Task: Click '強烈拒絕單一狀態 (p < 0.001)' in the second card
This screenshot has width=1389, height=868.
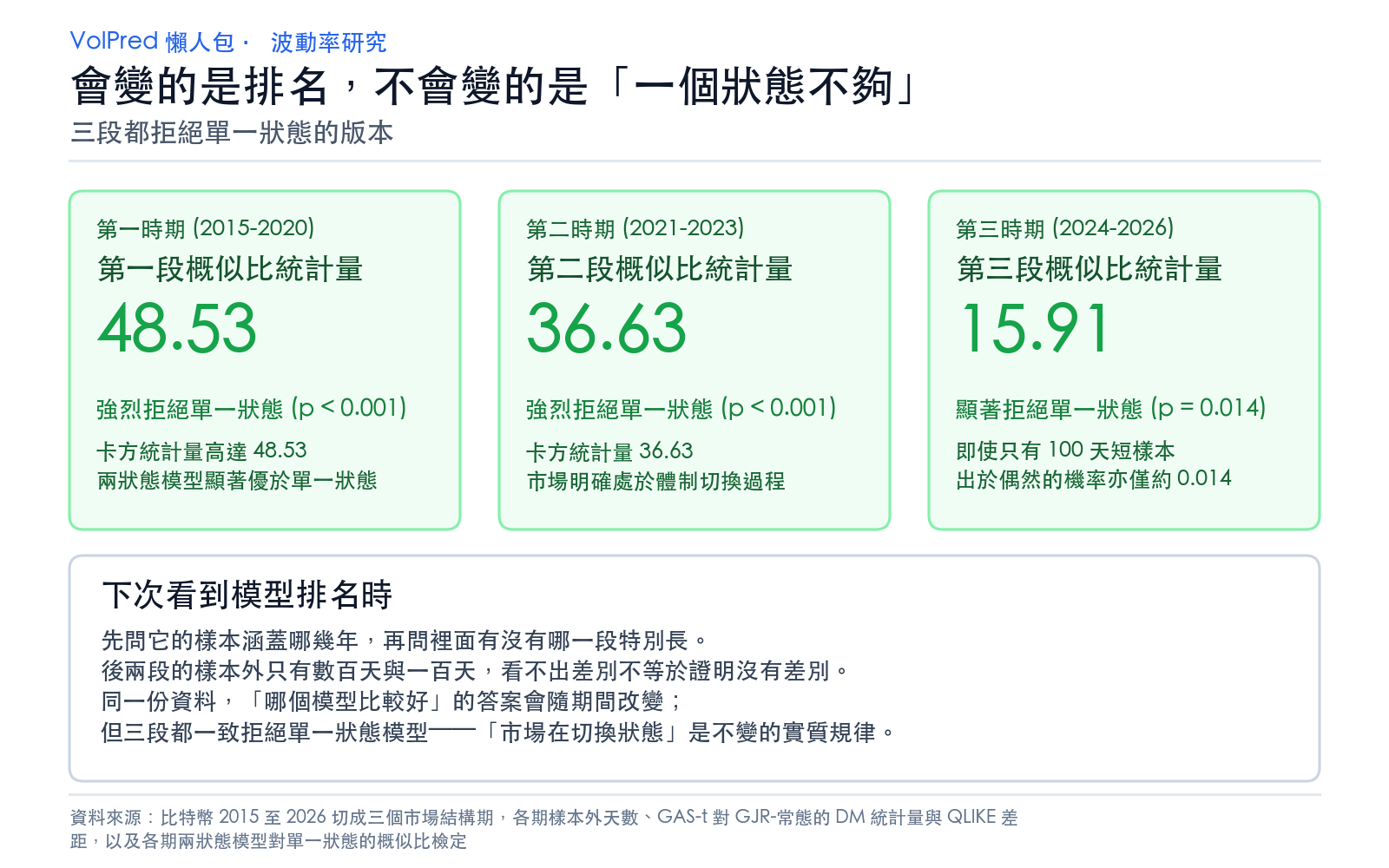Action: 681,408
